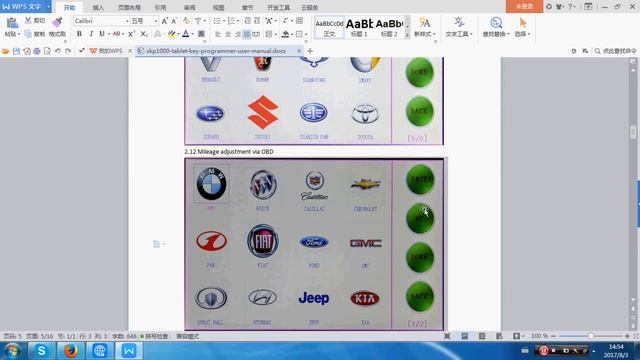Align text left icon
This screenshot has height=360, width=640.
218,34
